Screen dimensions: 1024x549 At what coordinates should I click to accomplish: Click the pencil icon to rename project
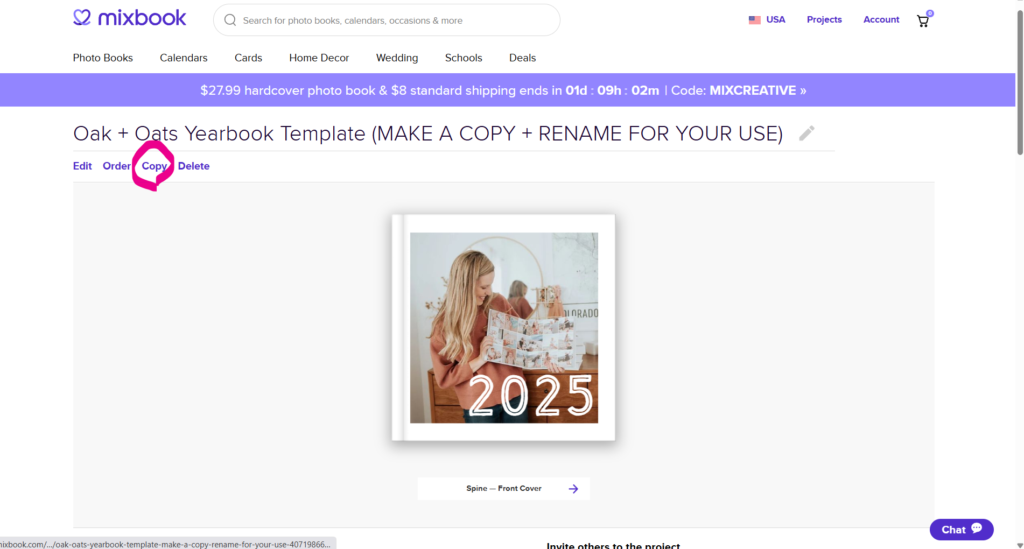click(x=807, y=133)
